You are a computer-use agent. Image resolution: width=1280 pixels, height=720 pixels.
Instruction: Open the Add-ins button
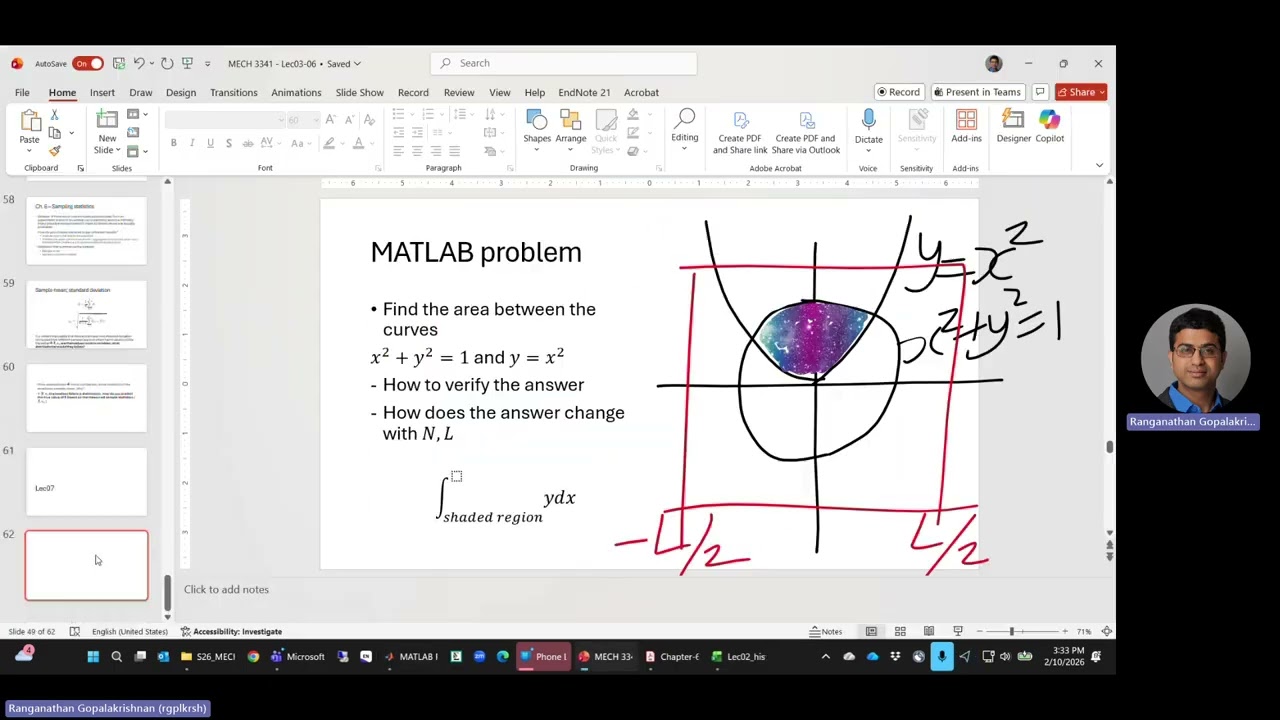[x=966, y=127]
